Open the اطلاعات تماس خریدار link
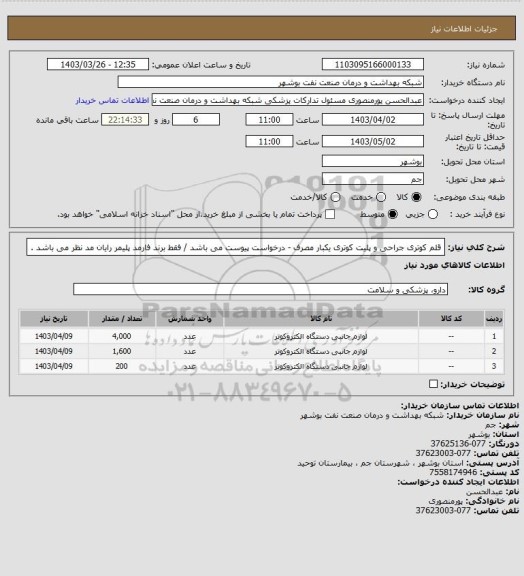This screenshot has width=524, height=576. [x=112, y=100]
